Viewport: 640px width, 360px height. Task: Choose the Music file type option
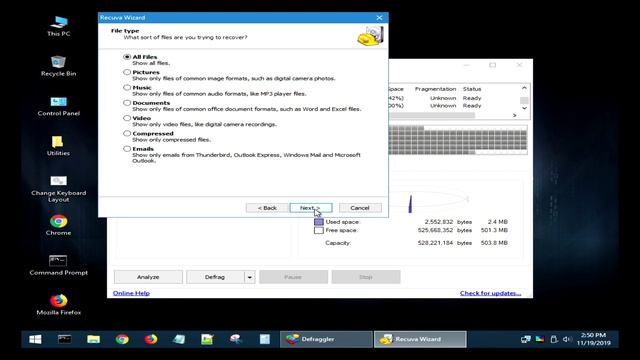pyautogui.click(x=127, y=87)
